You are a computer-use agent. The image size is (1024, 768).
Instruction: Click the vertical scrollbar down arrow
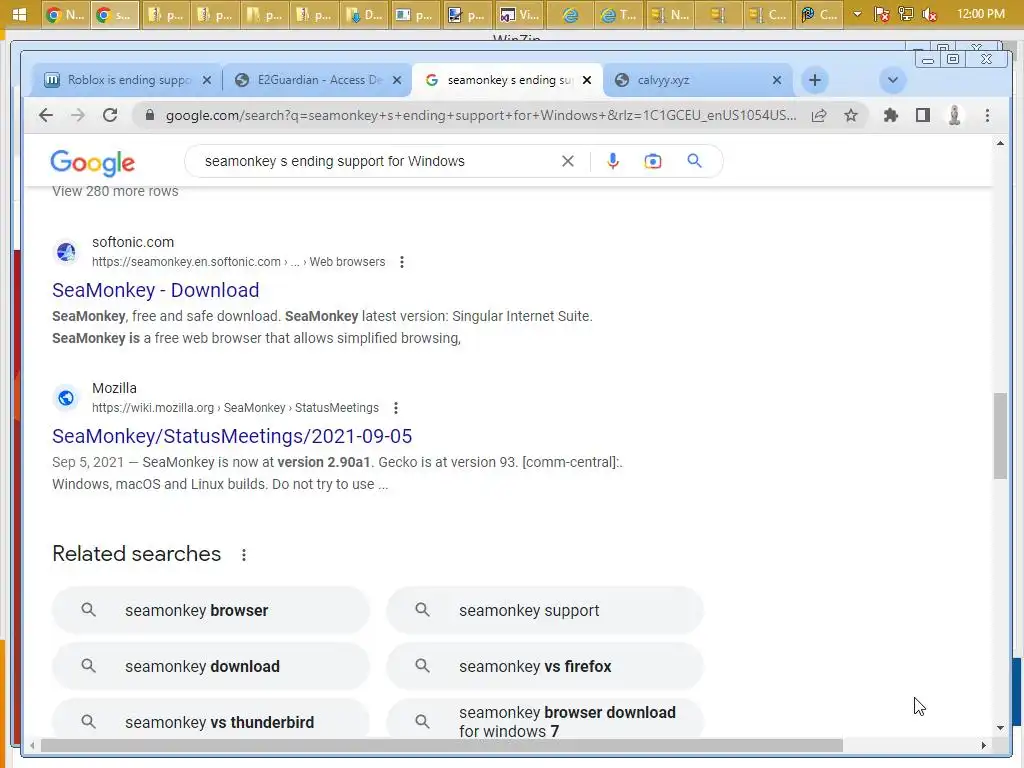1000,728
